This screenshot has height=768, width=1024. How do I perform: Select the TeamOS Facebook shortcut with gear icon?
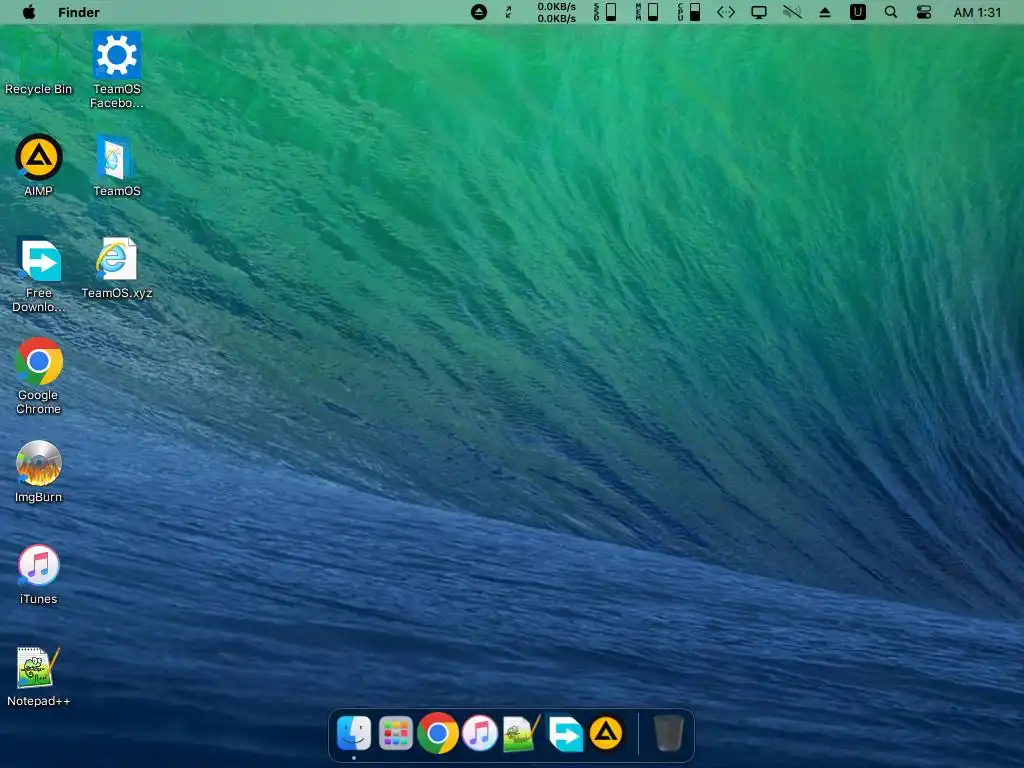117,71
